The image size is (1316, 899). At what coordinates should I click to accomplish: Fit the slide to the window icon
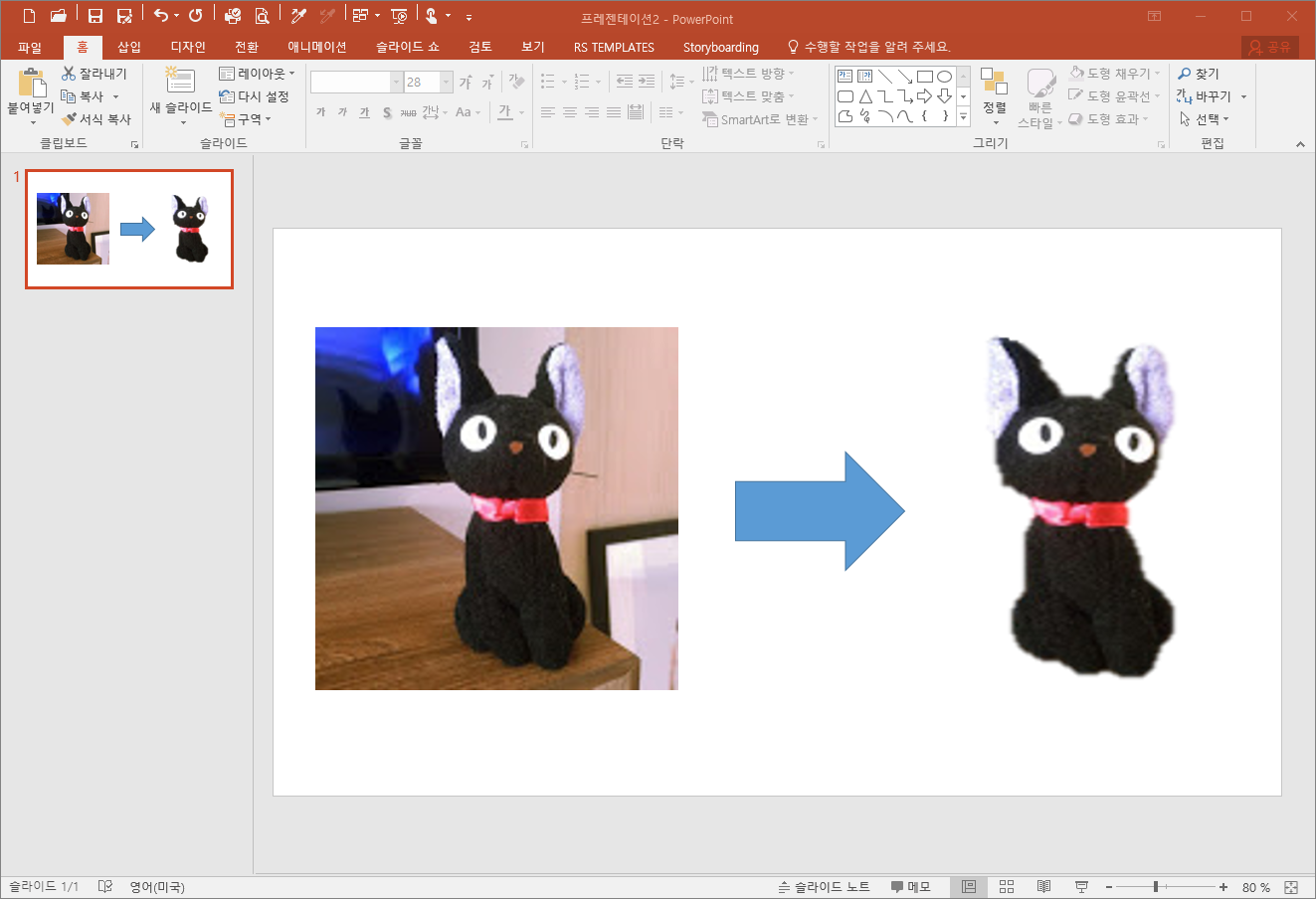pyautogui.click(x=1291, y=887)
